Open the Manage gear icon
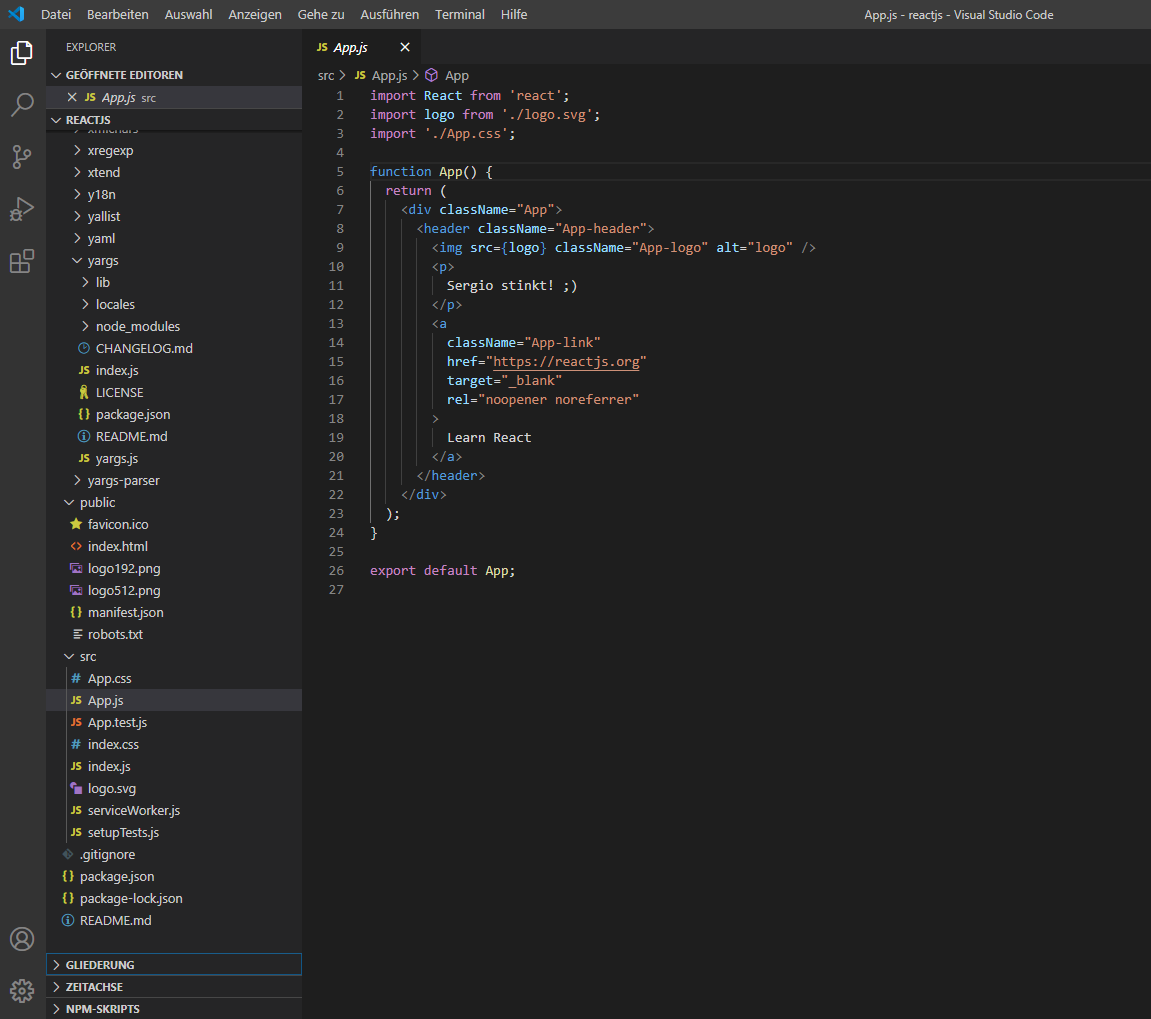Screen dimensions: 1151x1019 pyautogui.click(x=22, y=990)
